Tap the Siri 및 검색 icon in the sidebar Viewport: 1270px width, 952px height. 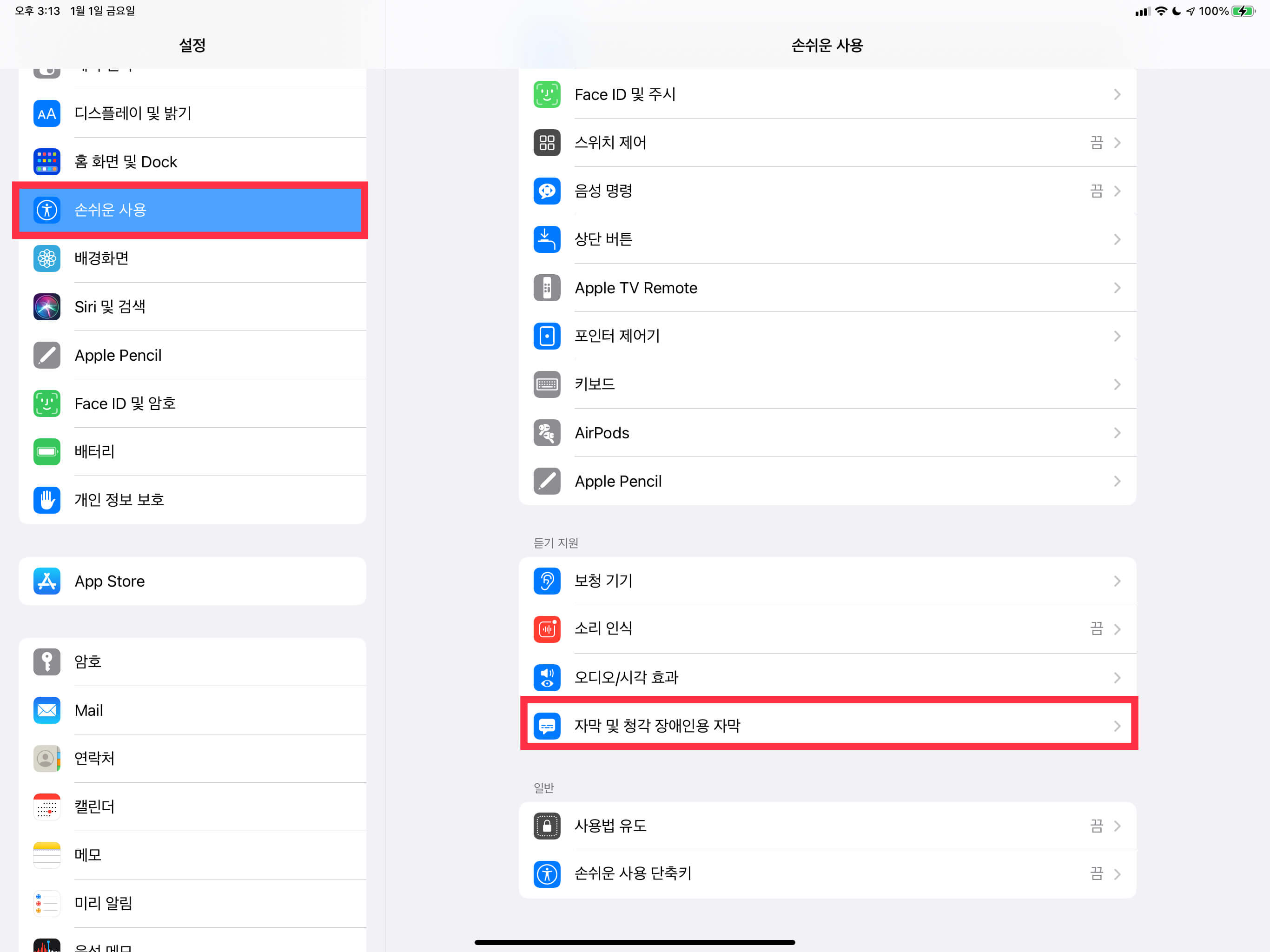coord(46,307)
